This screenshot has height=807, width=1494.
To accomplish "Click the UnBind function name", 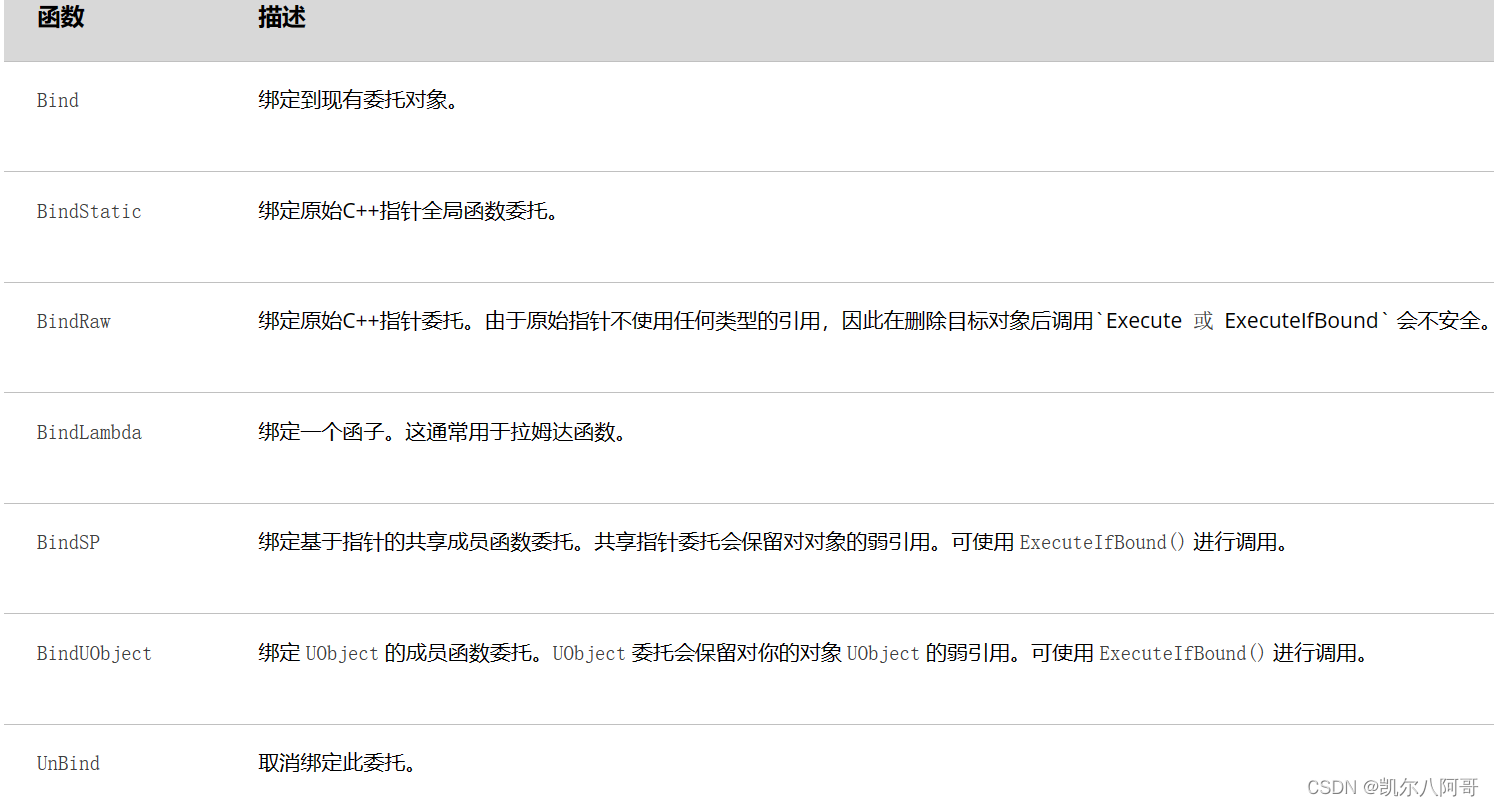I will tap(68, 764).
